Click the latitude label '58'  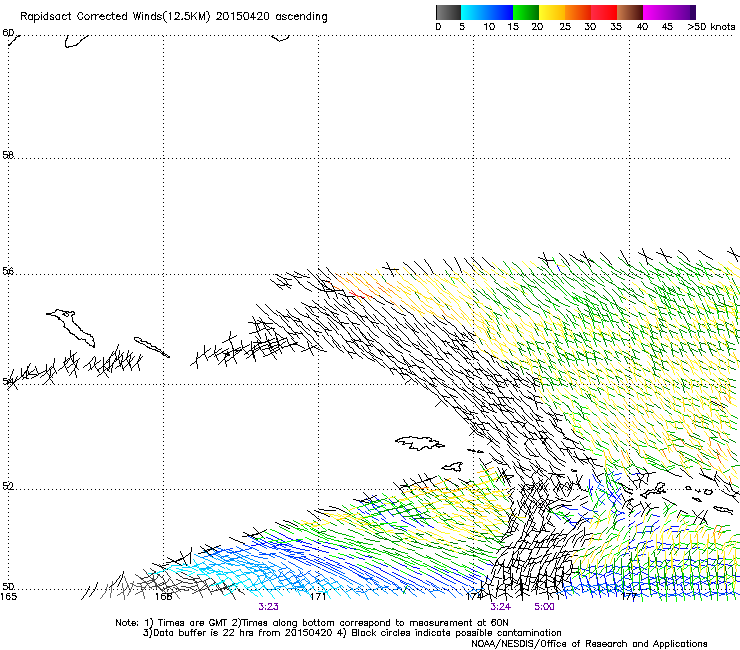point(8,155)
